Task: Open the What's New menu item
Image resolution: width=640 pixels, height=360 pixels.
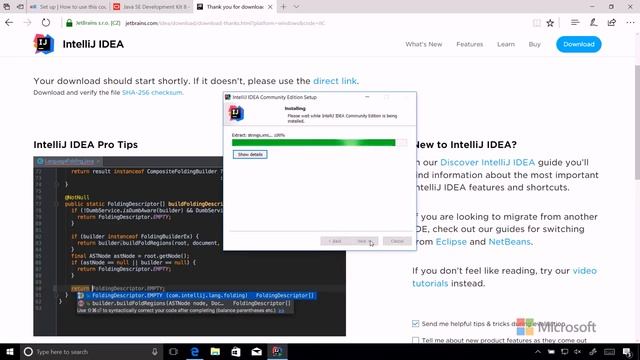Action: point(424,44)
